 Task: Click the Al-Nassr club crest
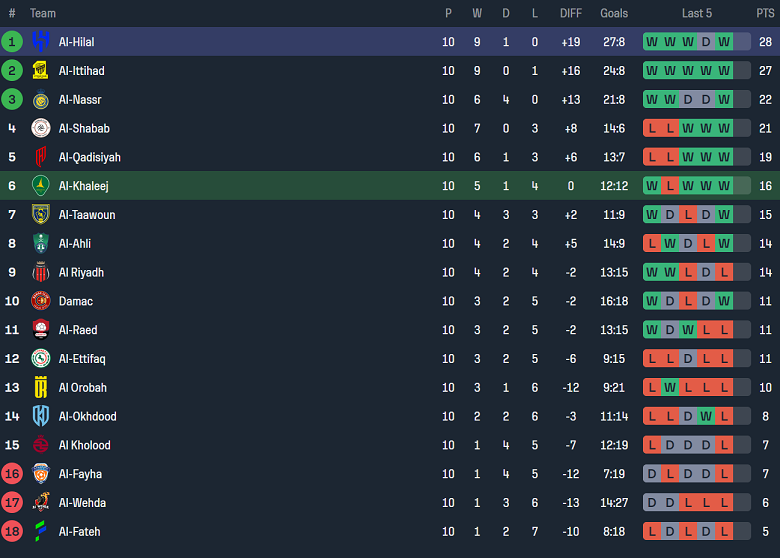tap(41, 100)
